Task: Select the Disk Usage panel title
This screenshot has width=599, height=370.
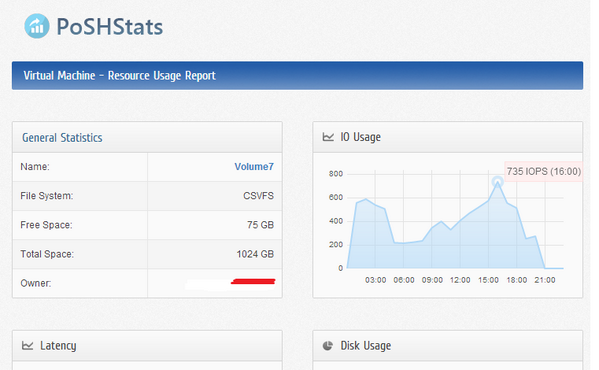Action: [366, 346]
